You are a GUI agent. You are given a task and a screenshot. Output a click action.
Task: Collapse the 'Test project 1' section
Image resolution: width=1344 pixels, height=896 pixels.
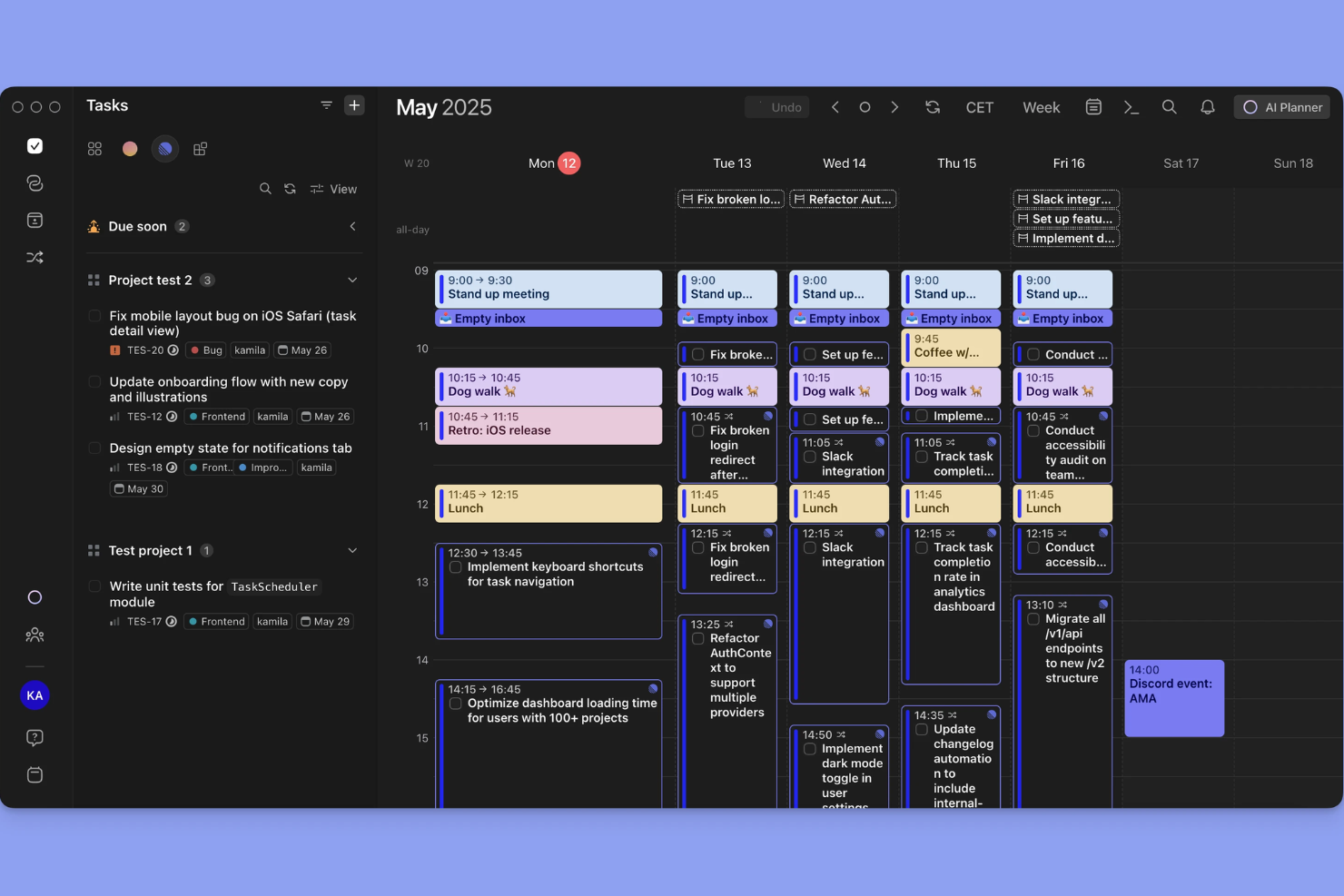click(352, 550)
